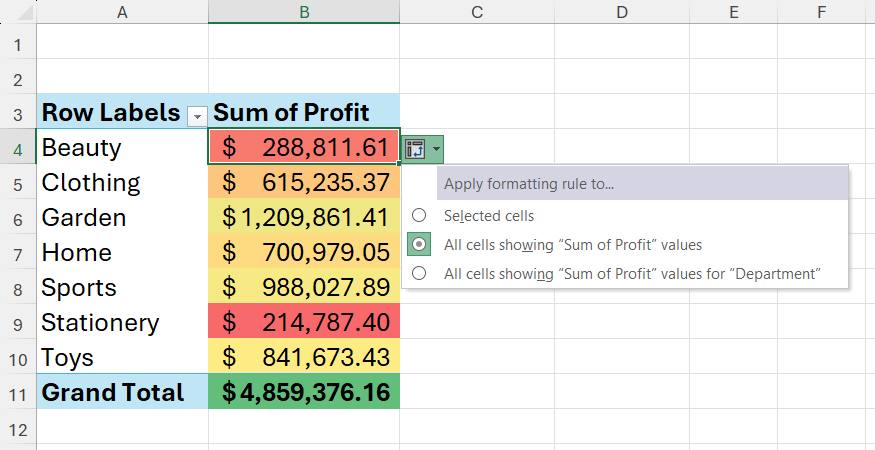Image resolution: width=875 pixels, height=450 pixels.
Task: Open the Formatting Options icon beside B4
Action: point(416,149)
